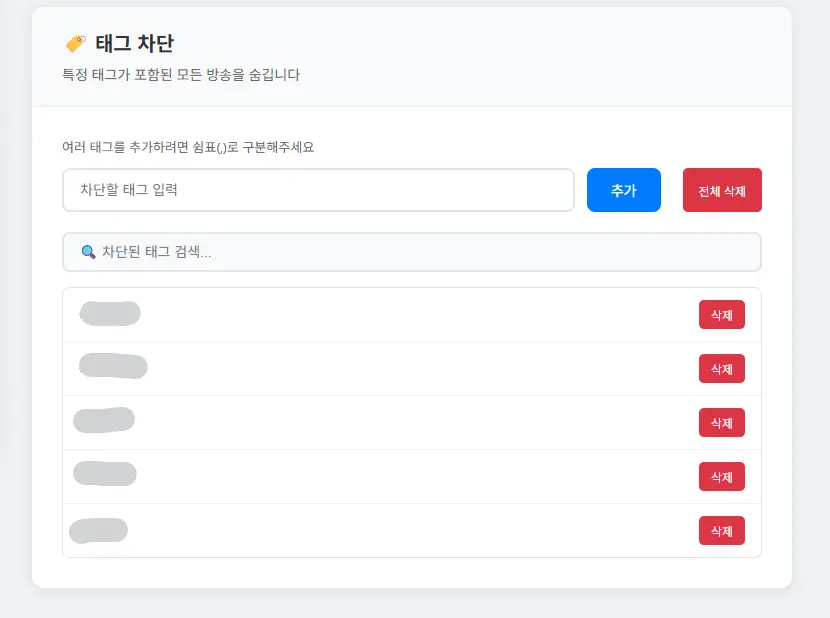Focus the 차단할 태그 입력 field
Image resolution: width=830 pixels, height=618 pixels.
pos(318,190)
